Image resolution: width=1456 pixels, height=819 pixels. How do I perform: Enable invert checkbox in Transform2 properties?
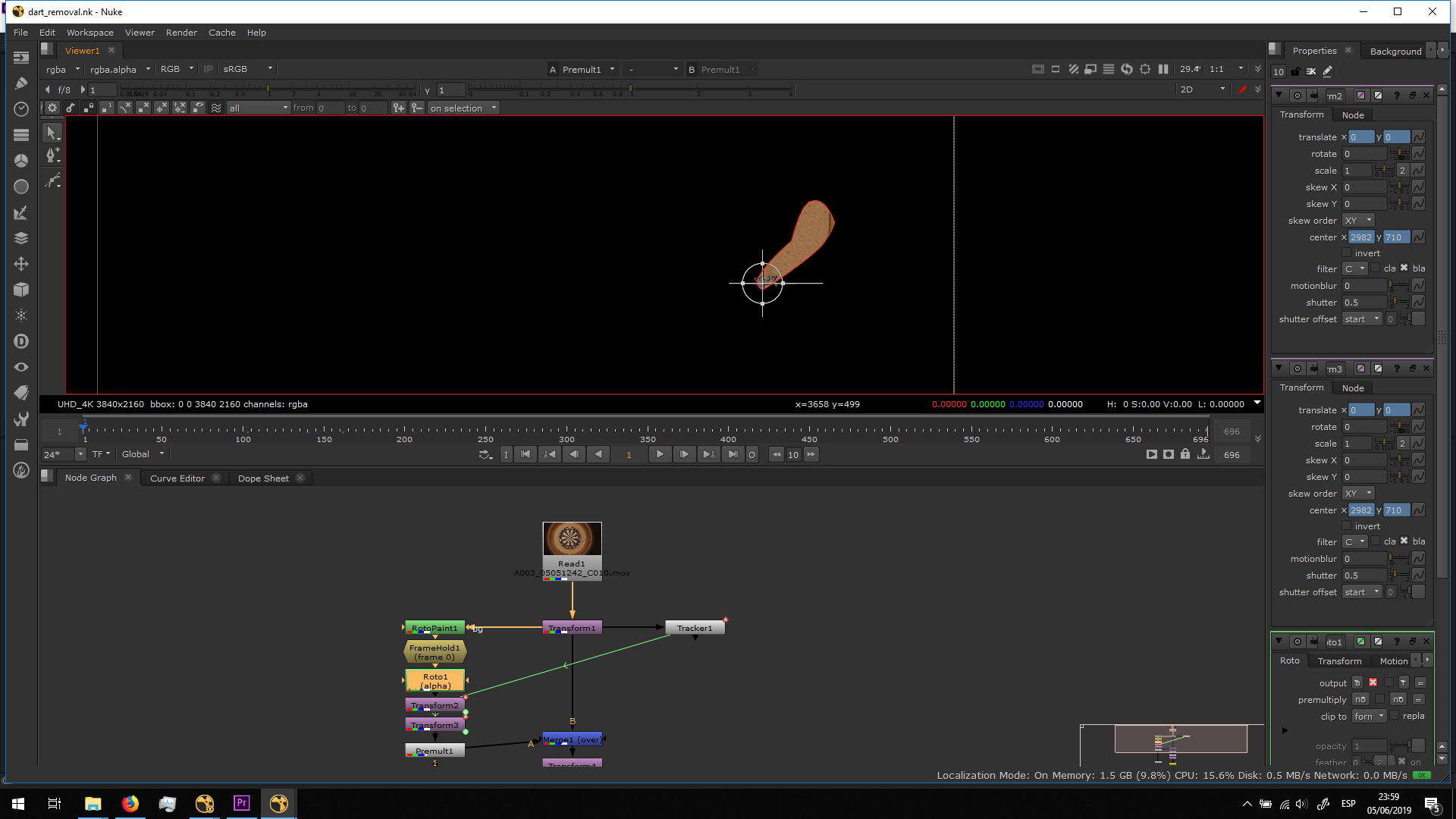[1347, 253]
